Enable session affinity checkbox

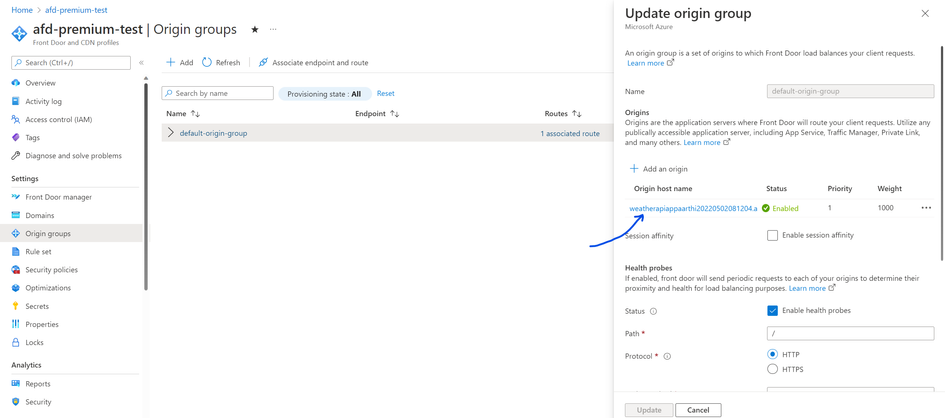point(772,236)
